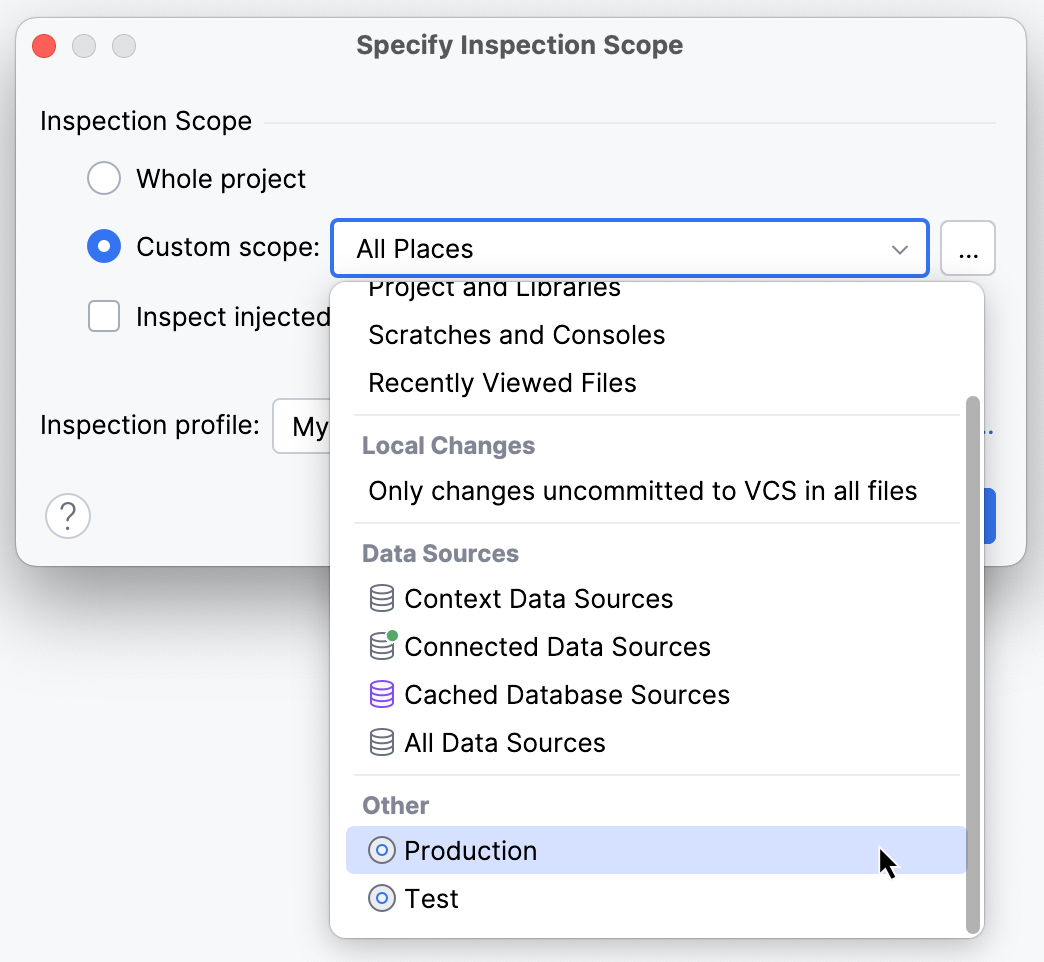The width and height of the screenshot is (1044, 962).
Task: Enable the Inspect injected checkbox
Action: pyautogui.click(x=104, y=317)
